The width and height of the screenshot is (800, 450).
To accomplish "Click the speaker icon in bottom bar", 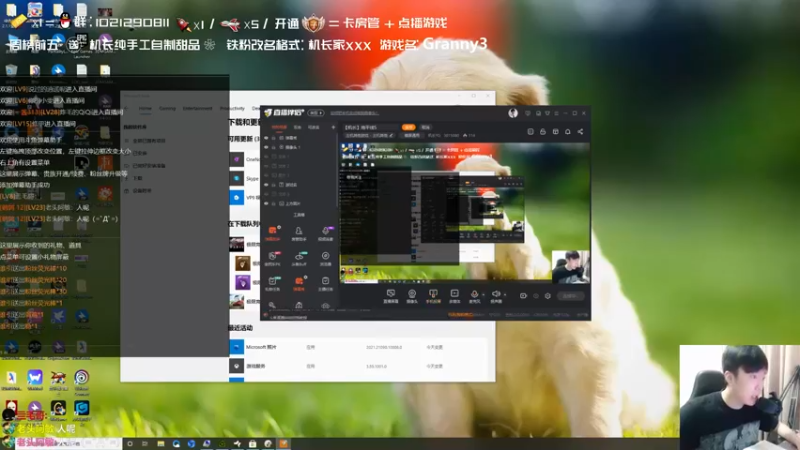I will point(496,295).
